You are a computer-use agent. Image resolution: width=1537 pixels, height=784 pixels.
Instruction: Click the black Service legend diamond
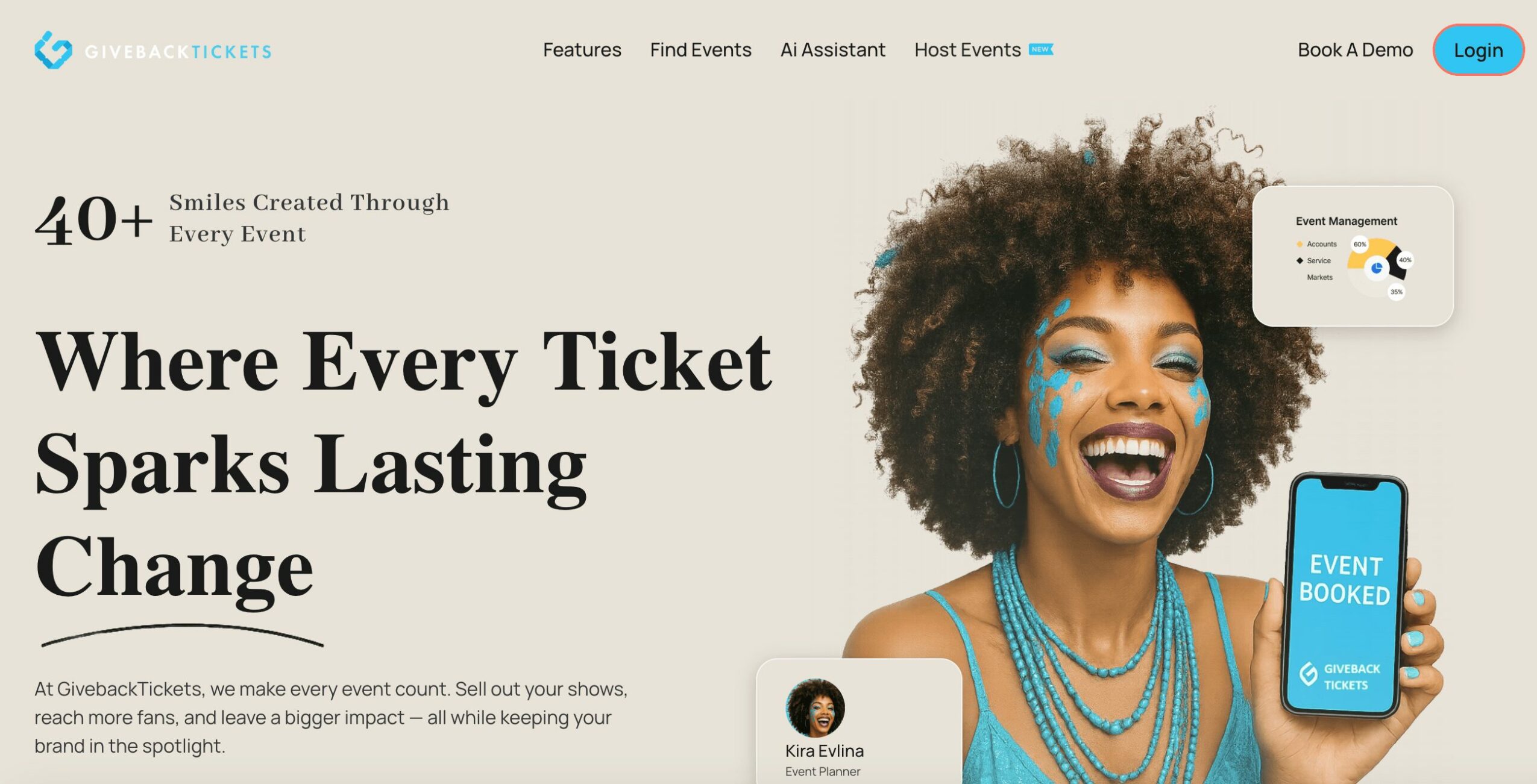(x=1300, y=260)
